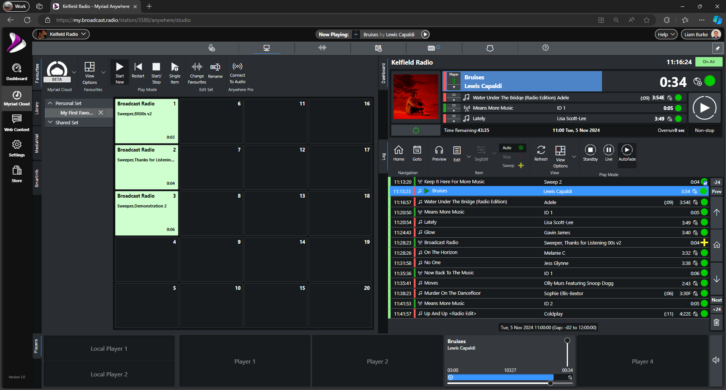Image resolution: width=726 pixels, height=390 pixels.
Task: Select Restart play mode
Action: [138, 70]
